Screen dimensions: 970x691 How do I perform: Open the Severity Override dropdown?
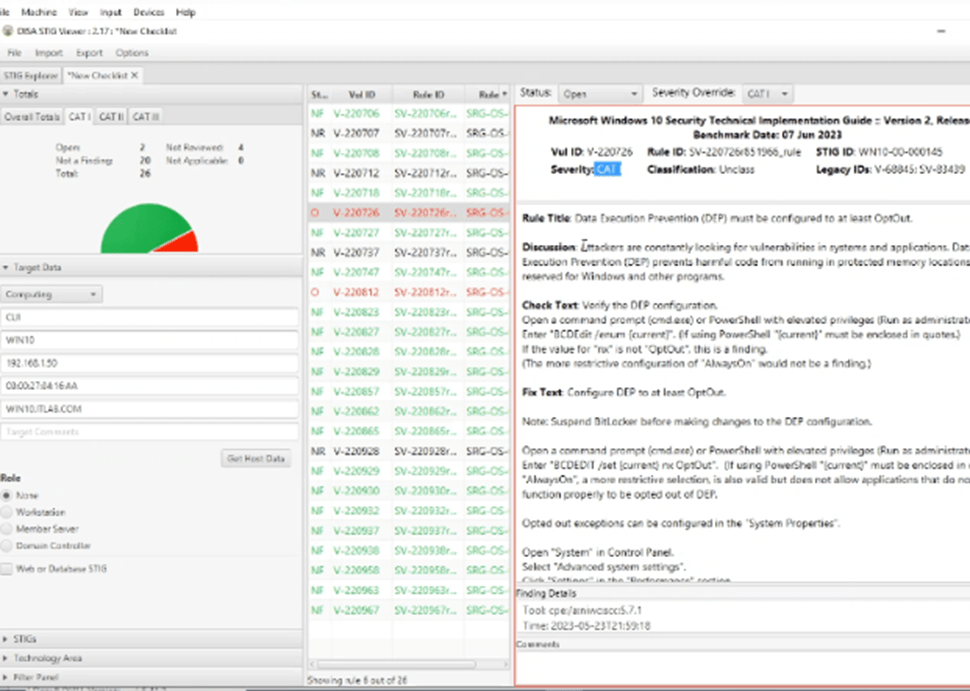pos(767,93)
